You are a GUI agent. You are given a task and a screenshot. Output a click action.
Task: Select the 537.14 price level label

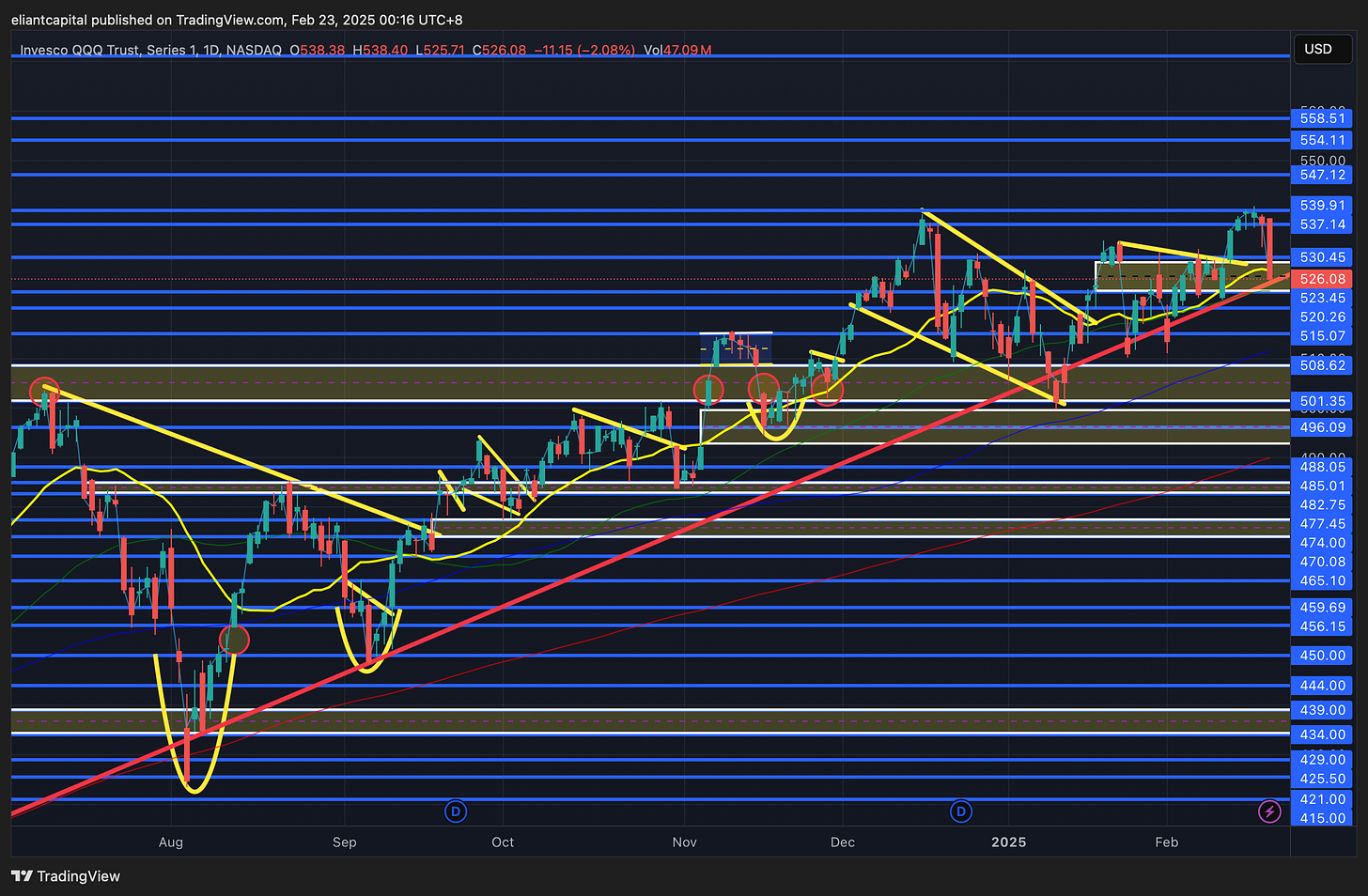(1322, 224)
